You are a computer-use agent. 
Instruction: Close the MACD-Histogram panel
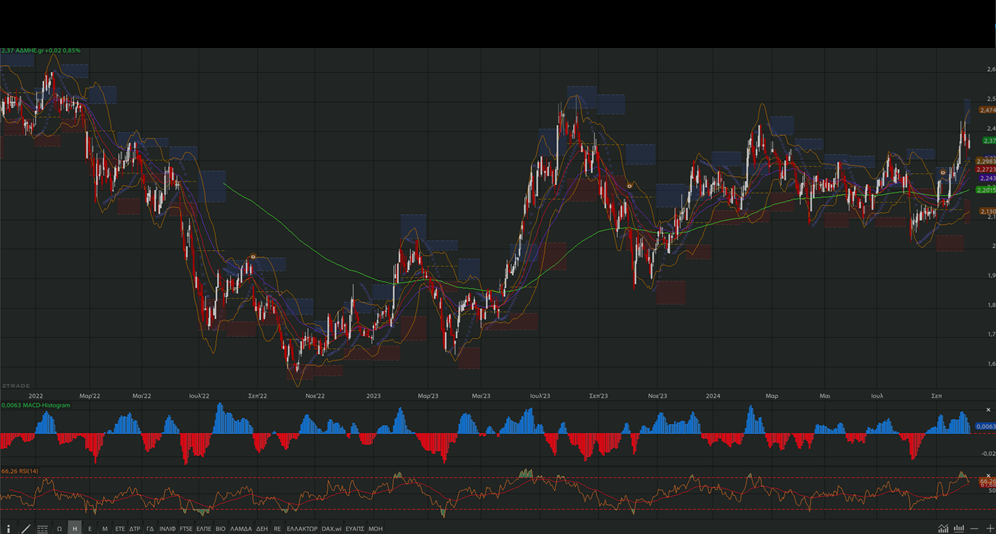click(988, 410)
